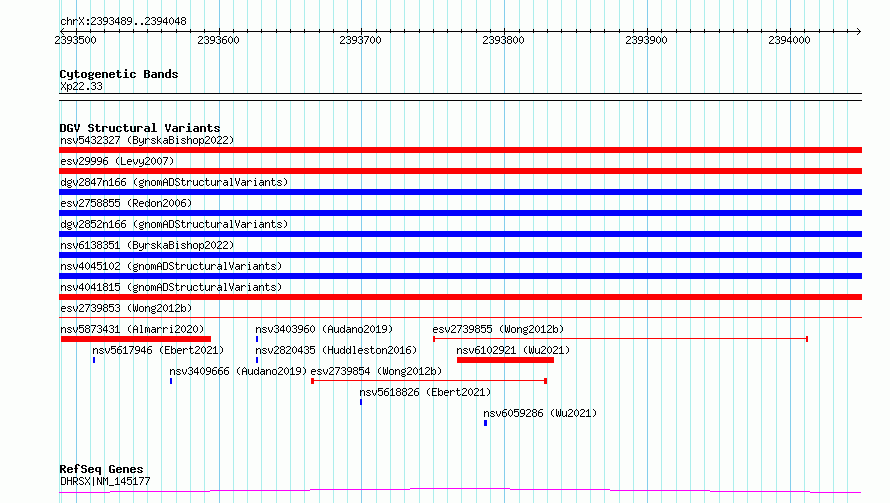Viewport: 890px width, 503px height.
Task: Click the nsv5618826 (Ebert2021) blue marker
Action: pyautogui.click(x=360, y=402)
